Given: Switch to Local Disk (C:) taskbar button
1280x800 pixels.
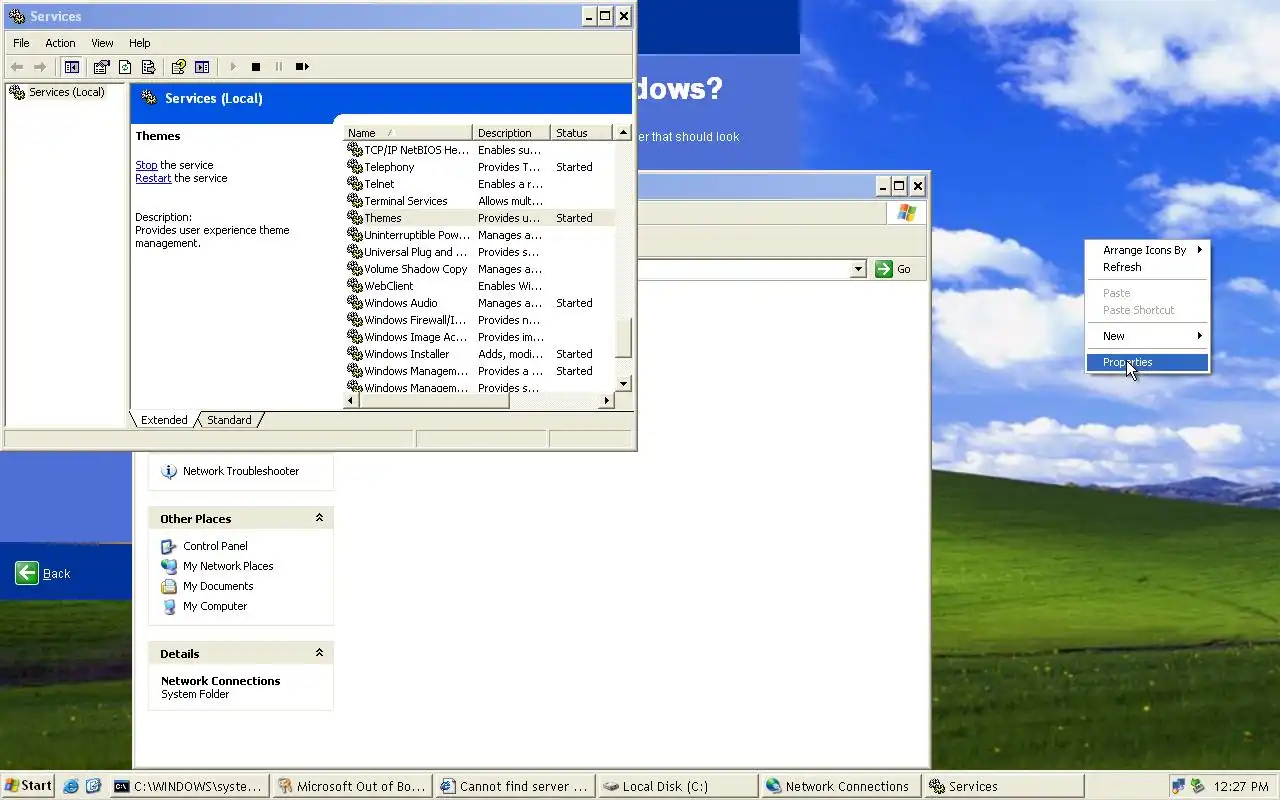Looking at the screenshot, I should (x=676, y=786).
